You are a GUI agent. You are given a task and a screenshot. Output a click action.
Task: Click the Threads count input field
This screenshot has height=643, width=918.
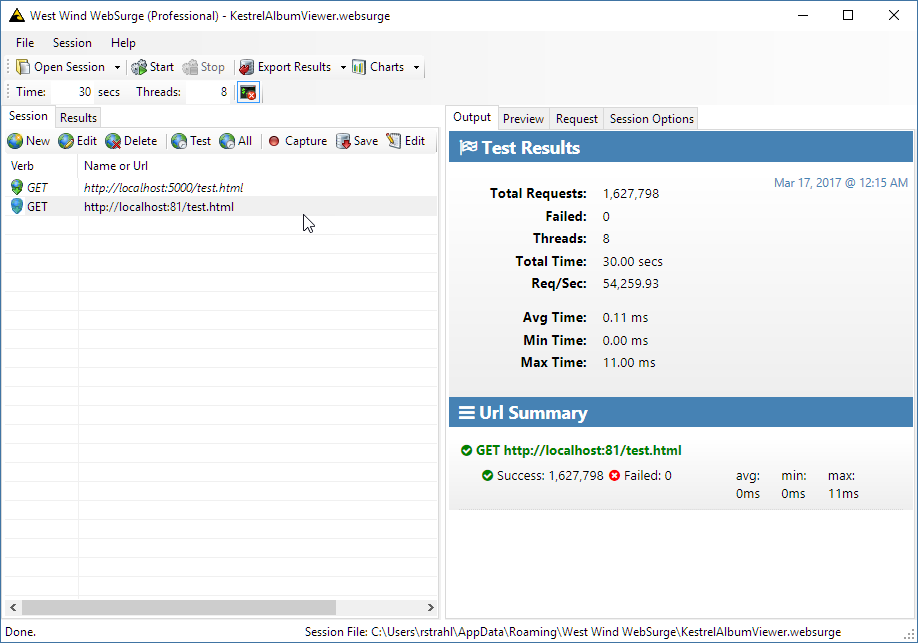click(208, 92)
